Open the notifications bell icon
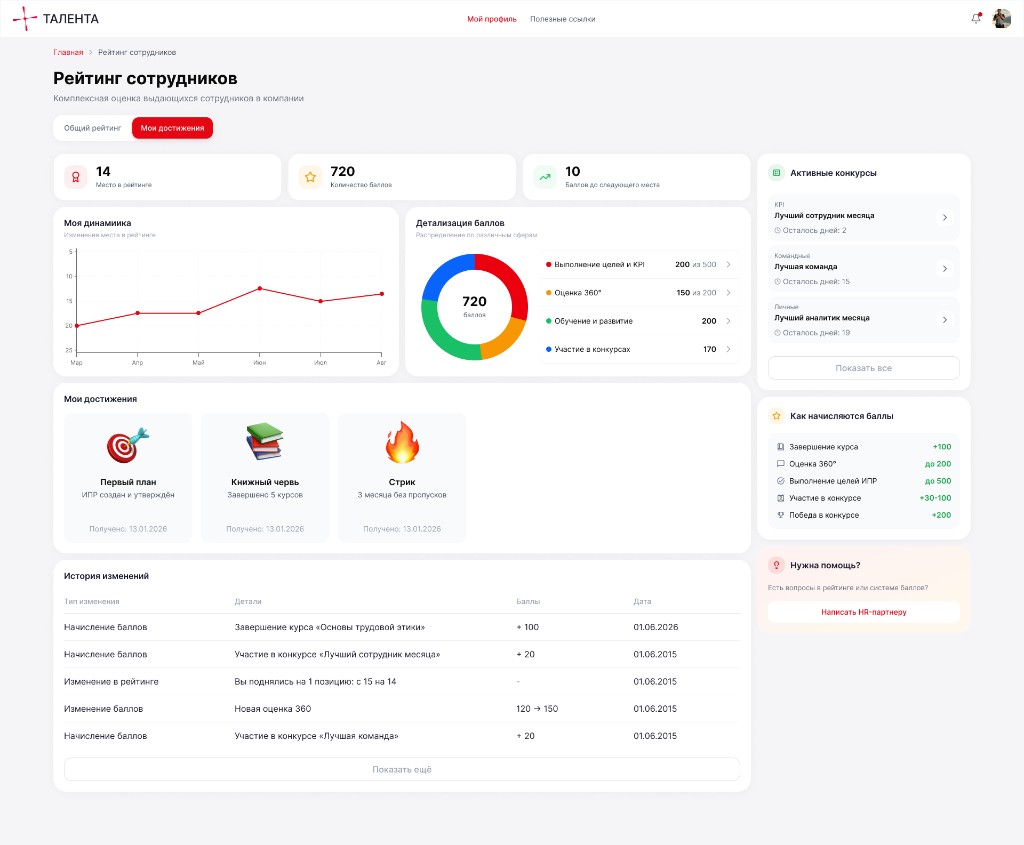The image size is (1024, 845). click(x=976, y=18)
